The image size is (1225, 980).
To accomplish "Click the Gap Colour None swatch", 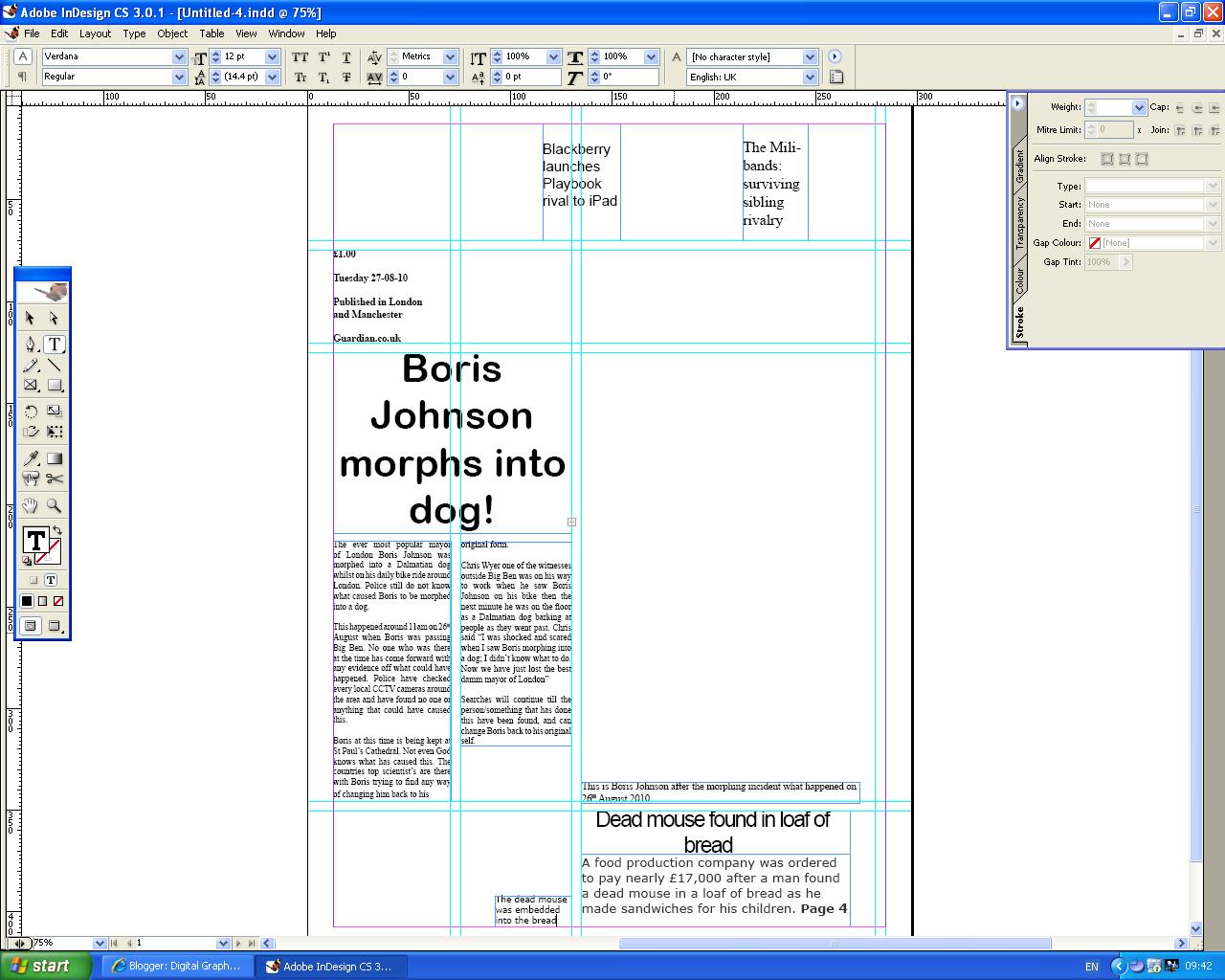I will (x=1094, y=242).
